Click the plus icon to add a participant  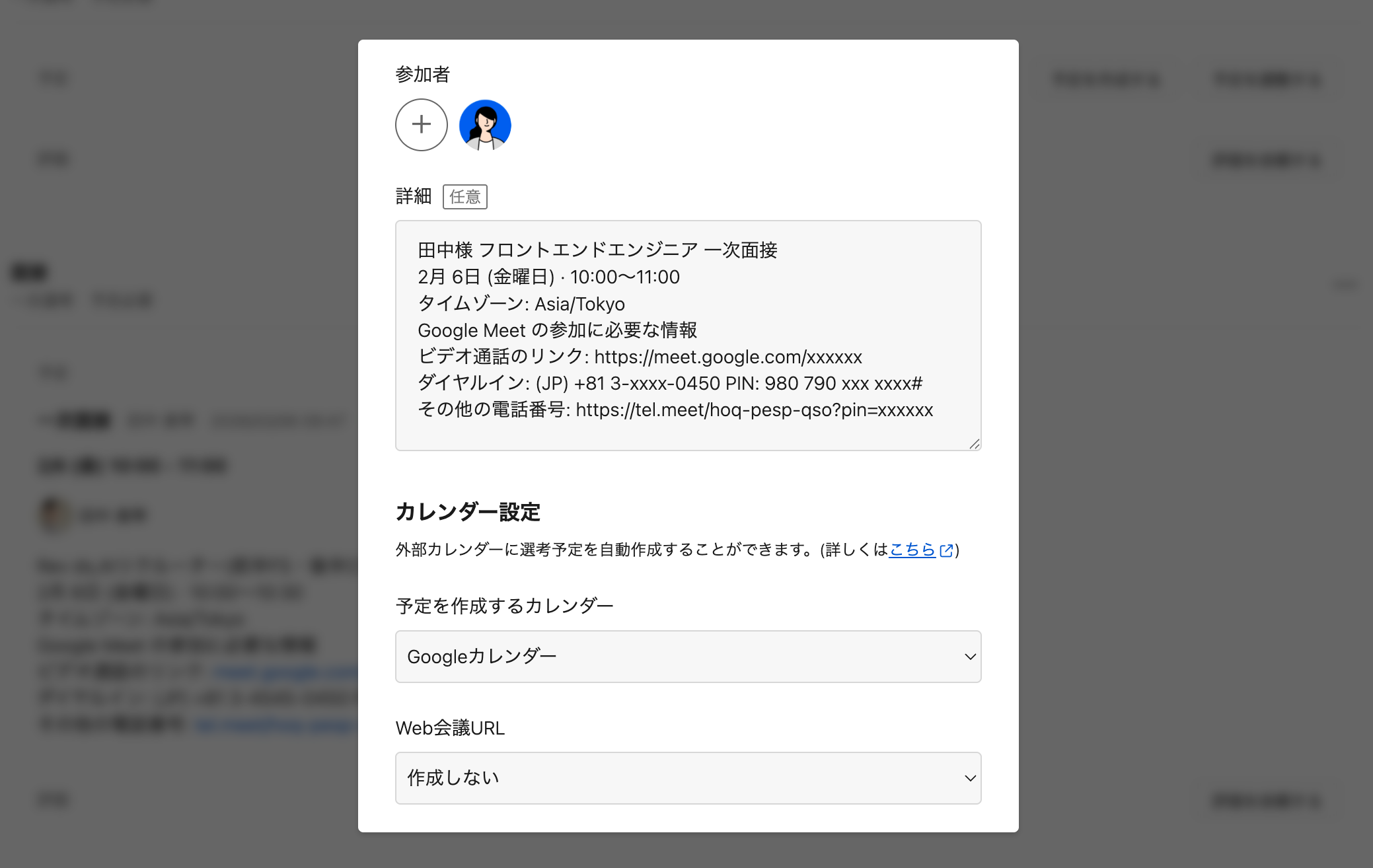click(421, 124)
